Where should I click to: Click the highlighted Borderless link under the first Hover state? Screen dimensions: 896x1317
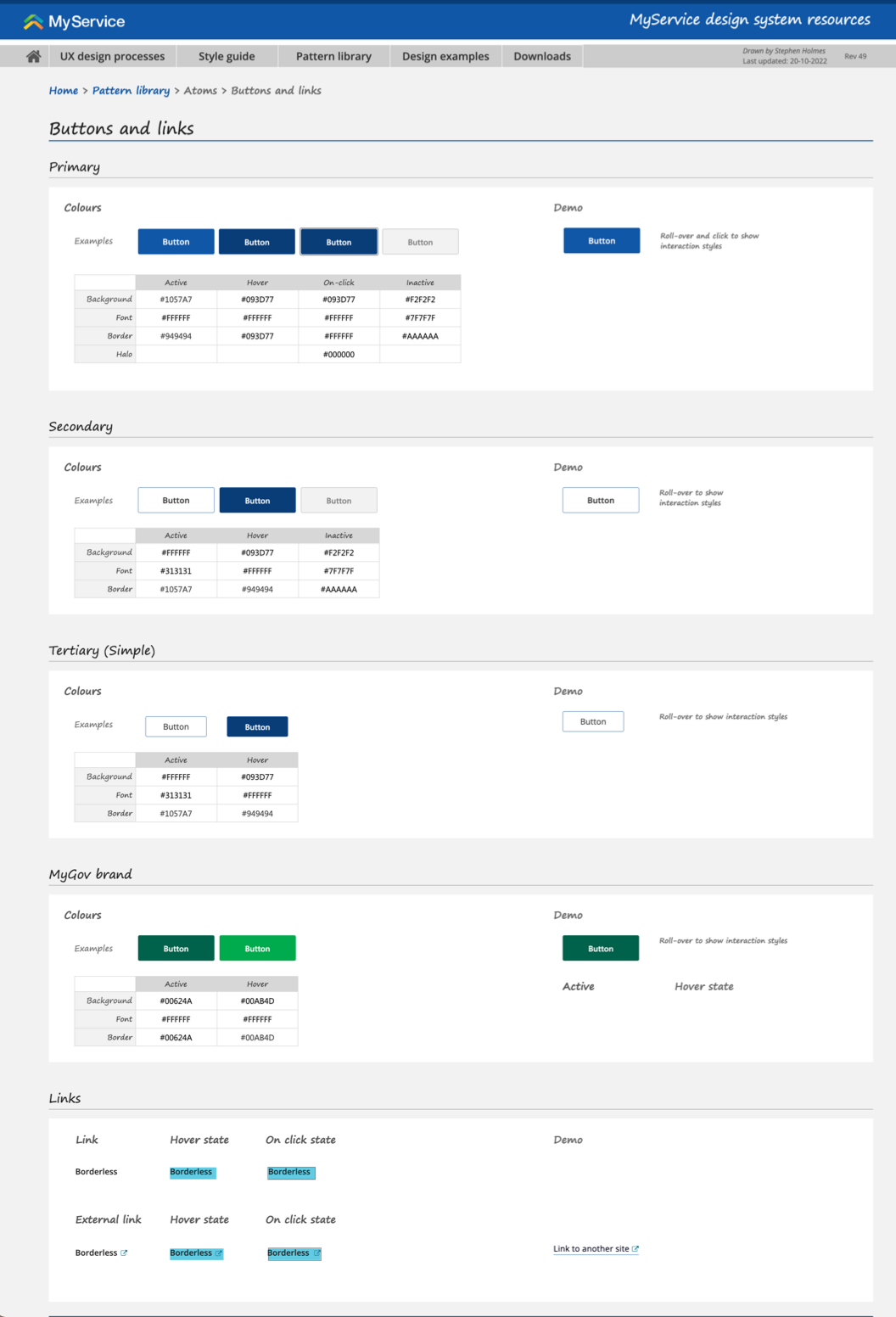click(x=193, y=1173)
